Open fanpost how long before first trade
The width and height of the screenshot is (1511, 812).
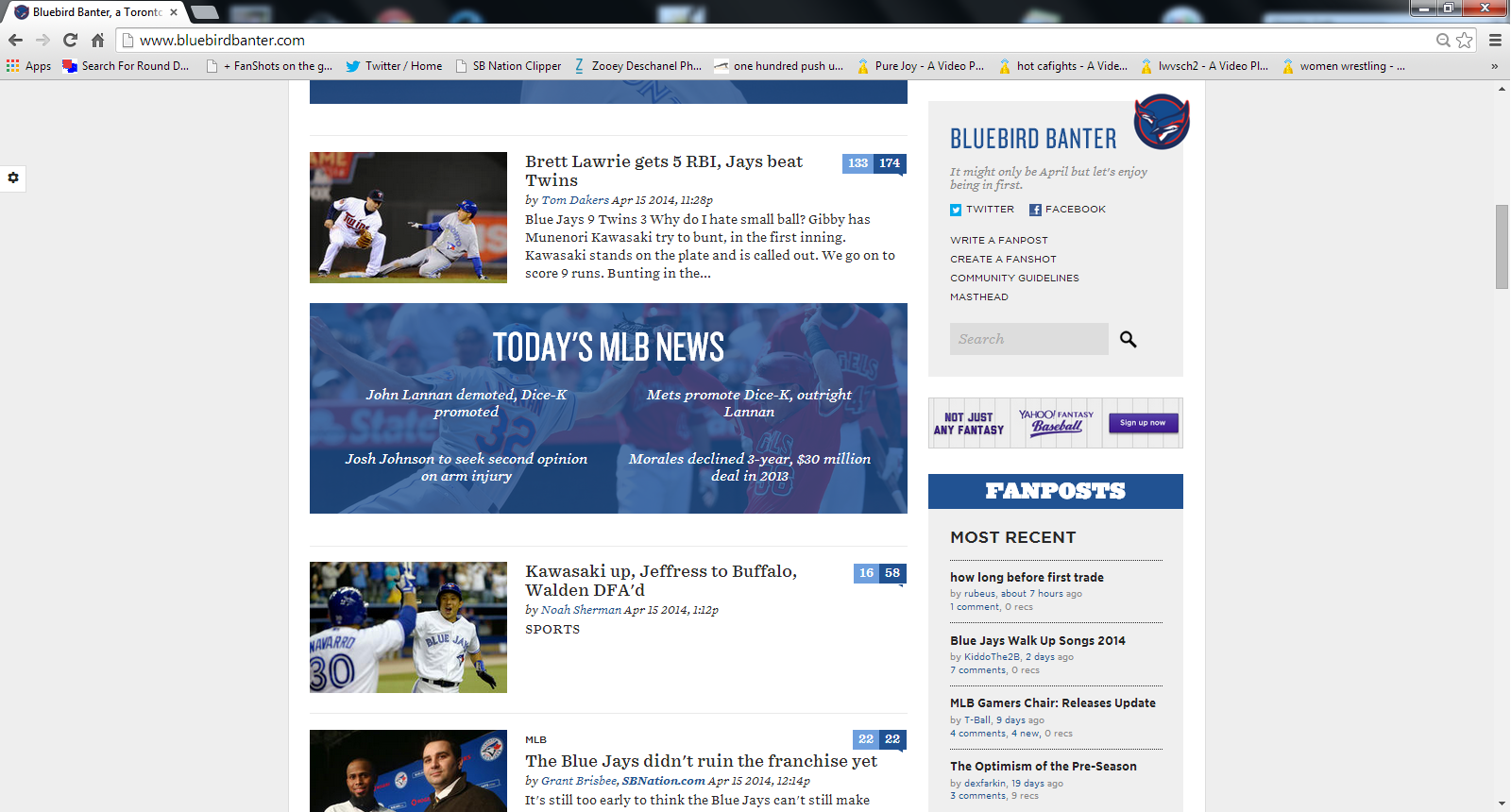(1027, 578)
